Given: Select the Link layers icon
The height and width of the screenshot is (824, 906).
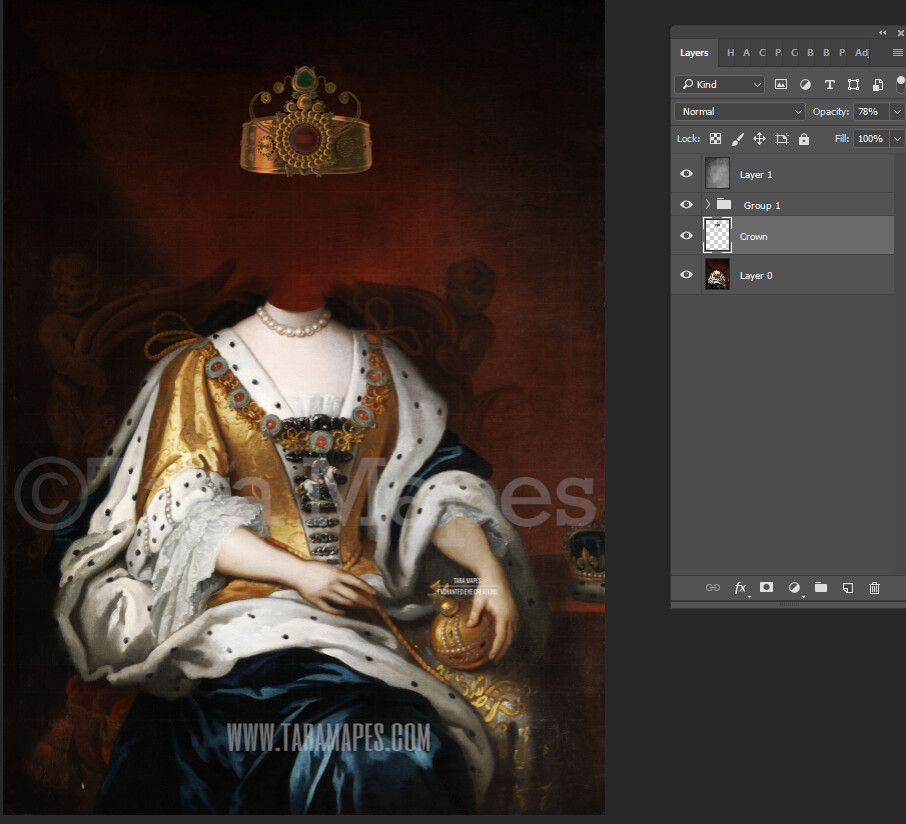Looking at the screenshot, I should pos(713,588).
